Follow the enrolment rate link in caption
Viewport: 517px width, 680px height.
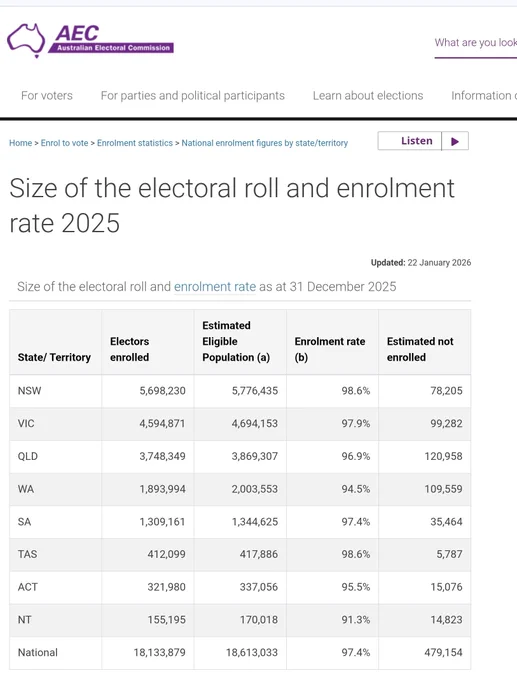tap(215, 287)
